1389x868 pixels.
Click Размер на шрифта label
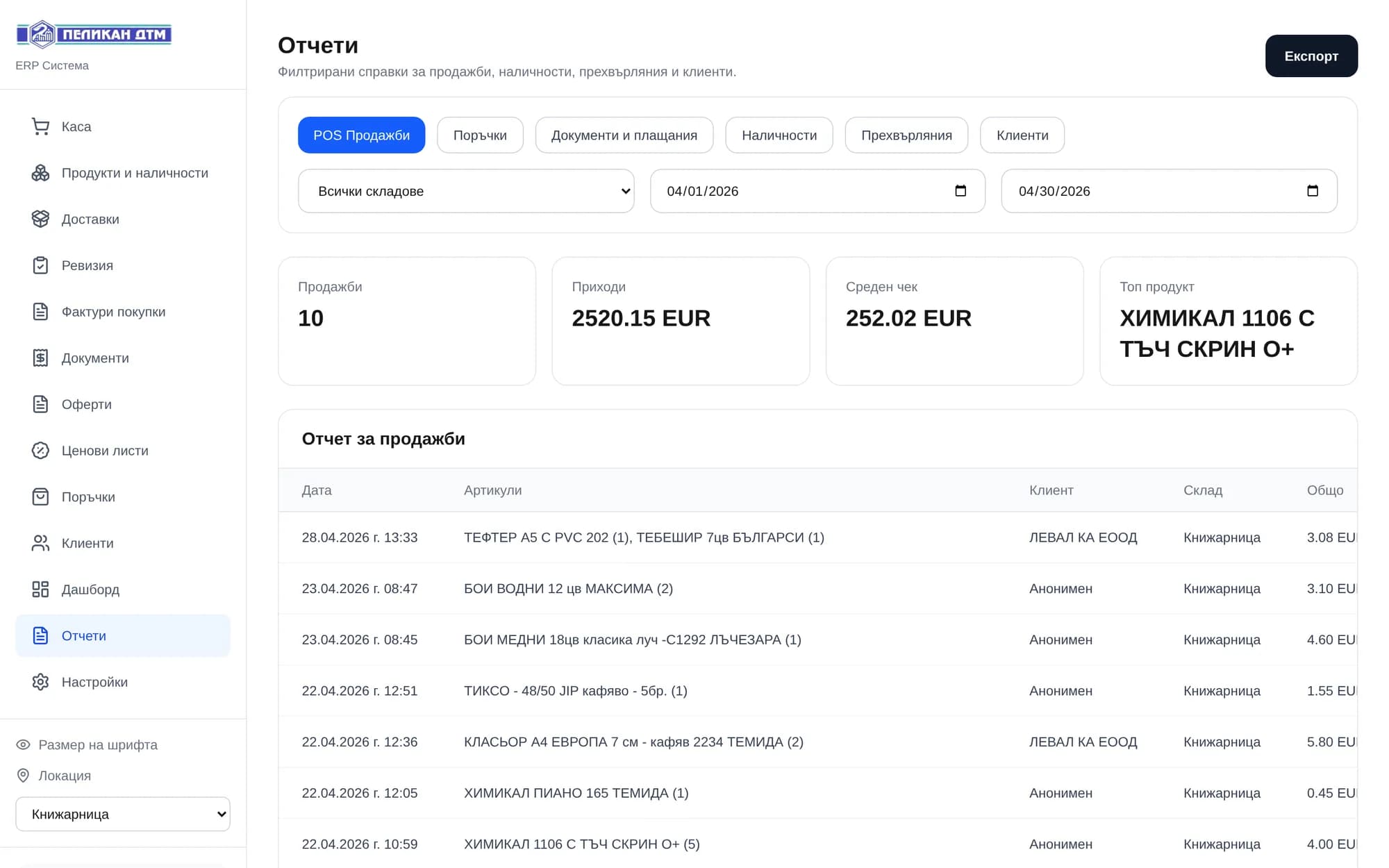point(98,744)
